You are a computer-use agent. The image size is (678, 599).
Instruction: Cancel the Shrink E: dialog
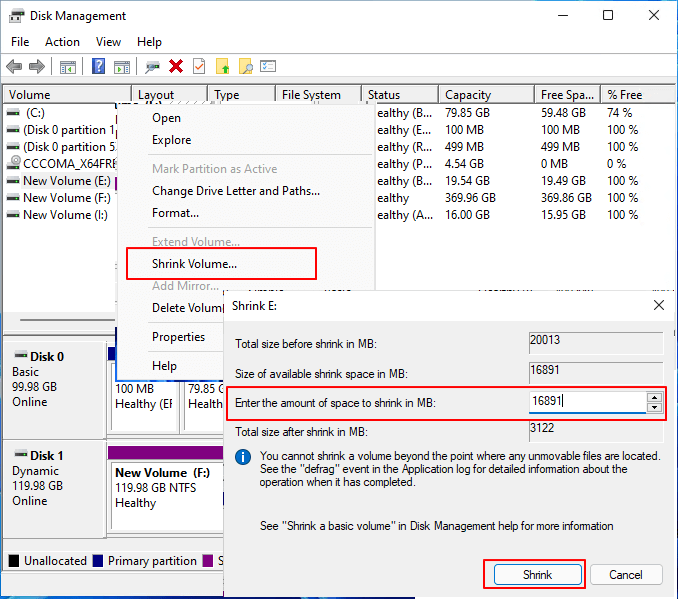625,575
